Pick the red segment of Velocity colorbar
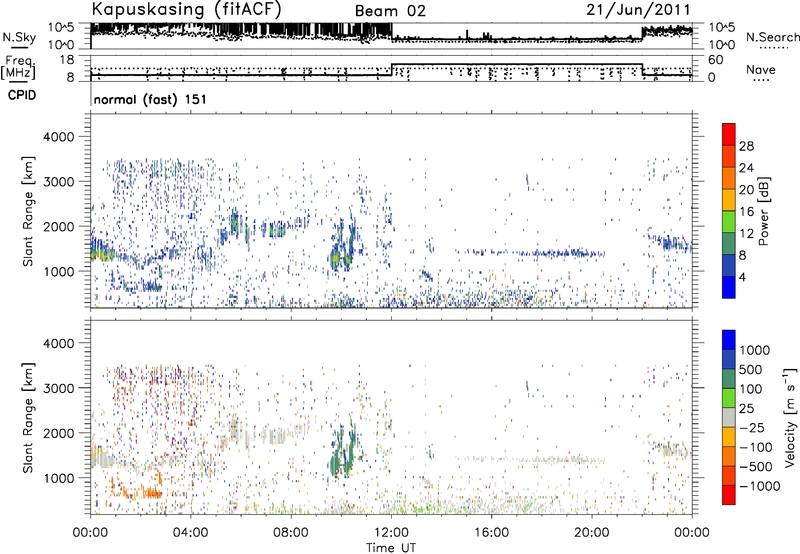800x554 pixels. [x=729, y=495]
